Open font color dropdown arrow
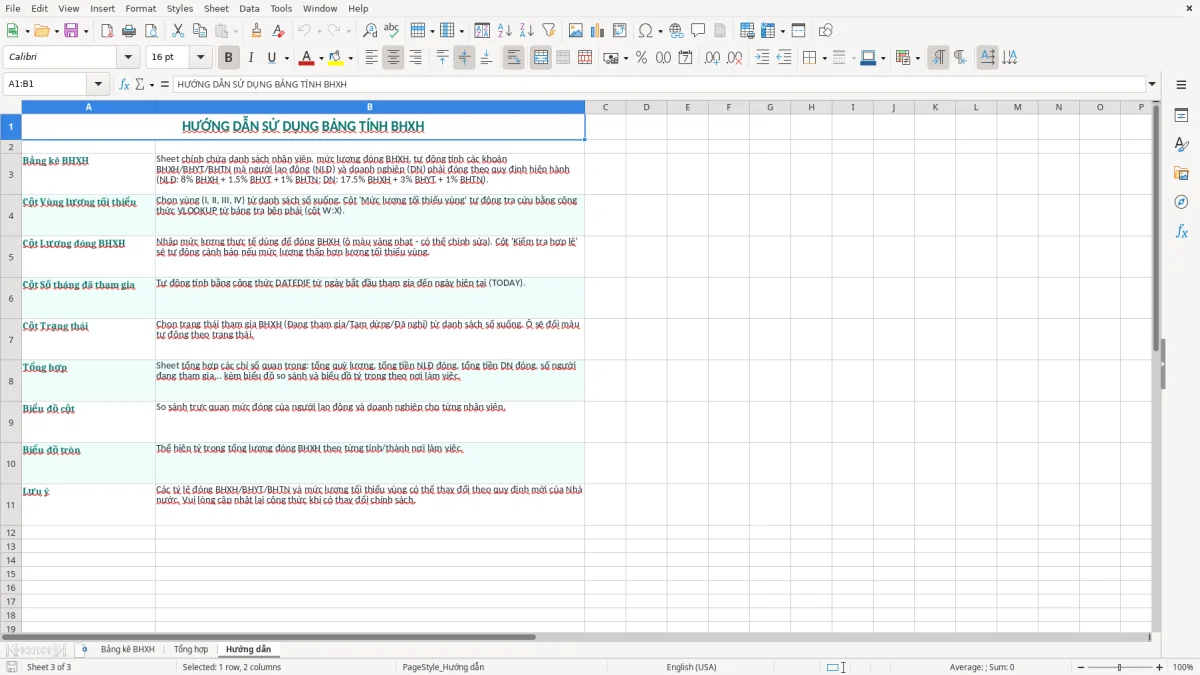Image resolution: width=1200 pixels, height=675 pixels. coord(320,58)
